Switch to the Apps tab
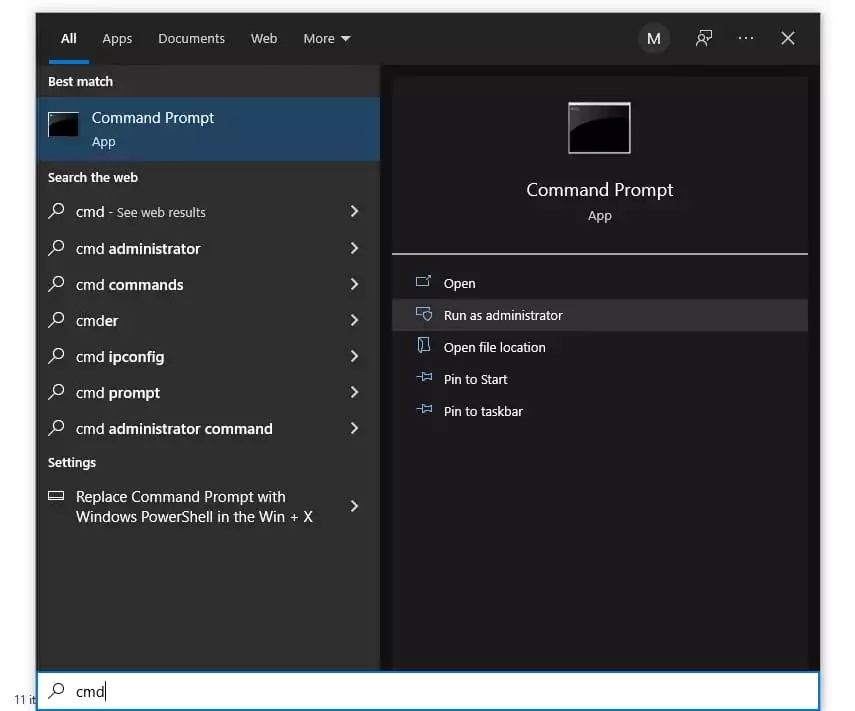Screen dimensions: 855x711 (x=117, y=39)
